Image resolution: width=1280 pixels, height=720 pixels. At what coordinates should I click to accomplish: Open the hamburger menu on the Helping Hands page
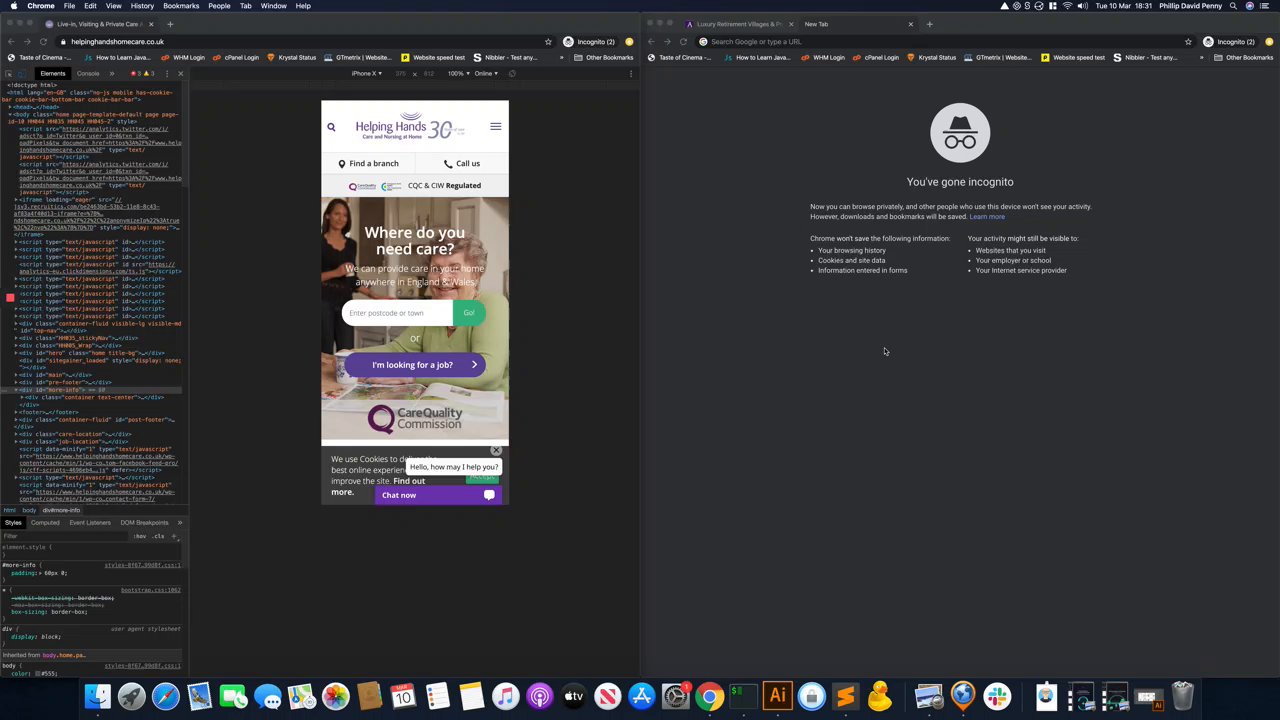[495, 126]
